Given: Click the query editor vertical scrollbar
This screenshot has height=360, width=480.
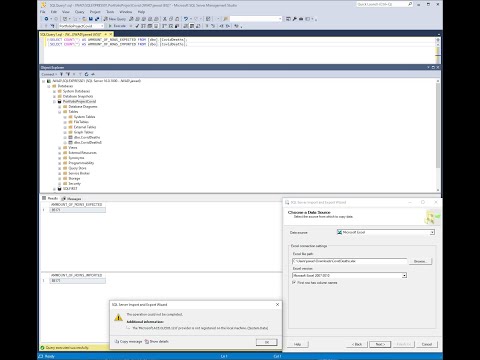Looking at the screenshot, I should pyautogui.click(x=438, y=50).
